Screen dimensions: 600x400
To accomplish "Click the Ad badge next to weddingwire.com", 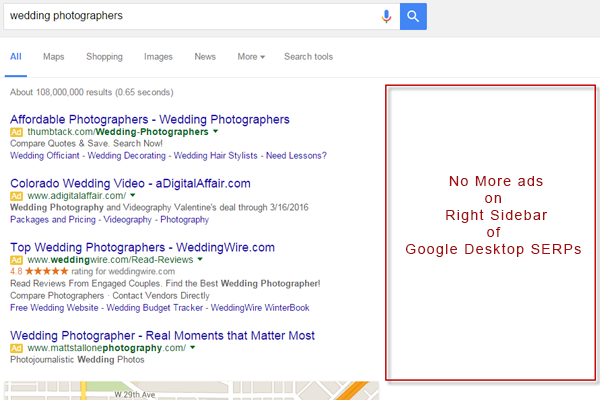I will [16, 260].
